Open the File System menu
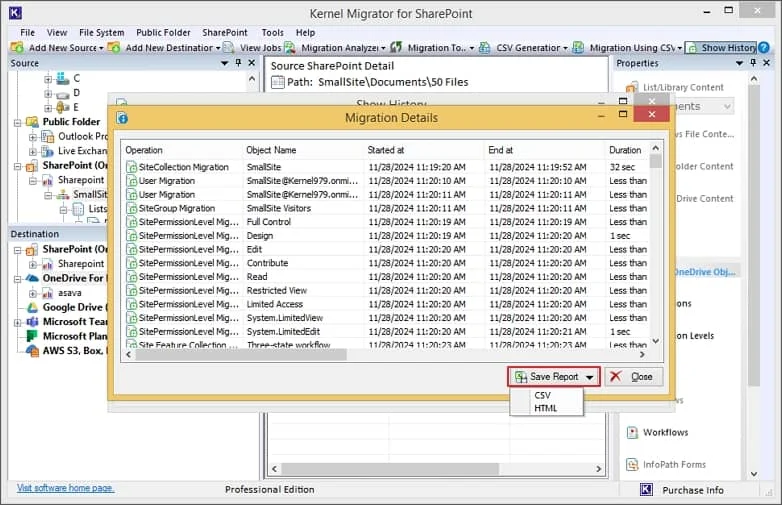This screenshot has width=782, height=505. pyautogui.click(x=102, y=32)
